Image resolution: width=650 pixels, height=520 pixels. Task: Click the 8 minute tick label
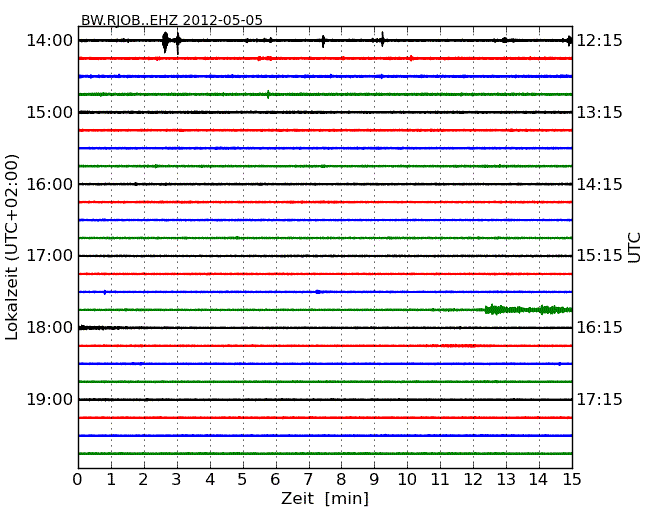(x=341, y=480)
